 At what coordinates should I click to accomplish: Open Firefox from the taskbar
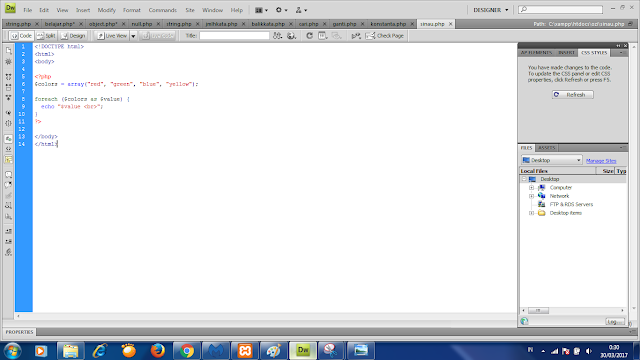(x=158, y=351)
